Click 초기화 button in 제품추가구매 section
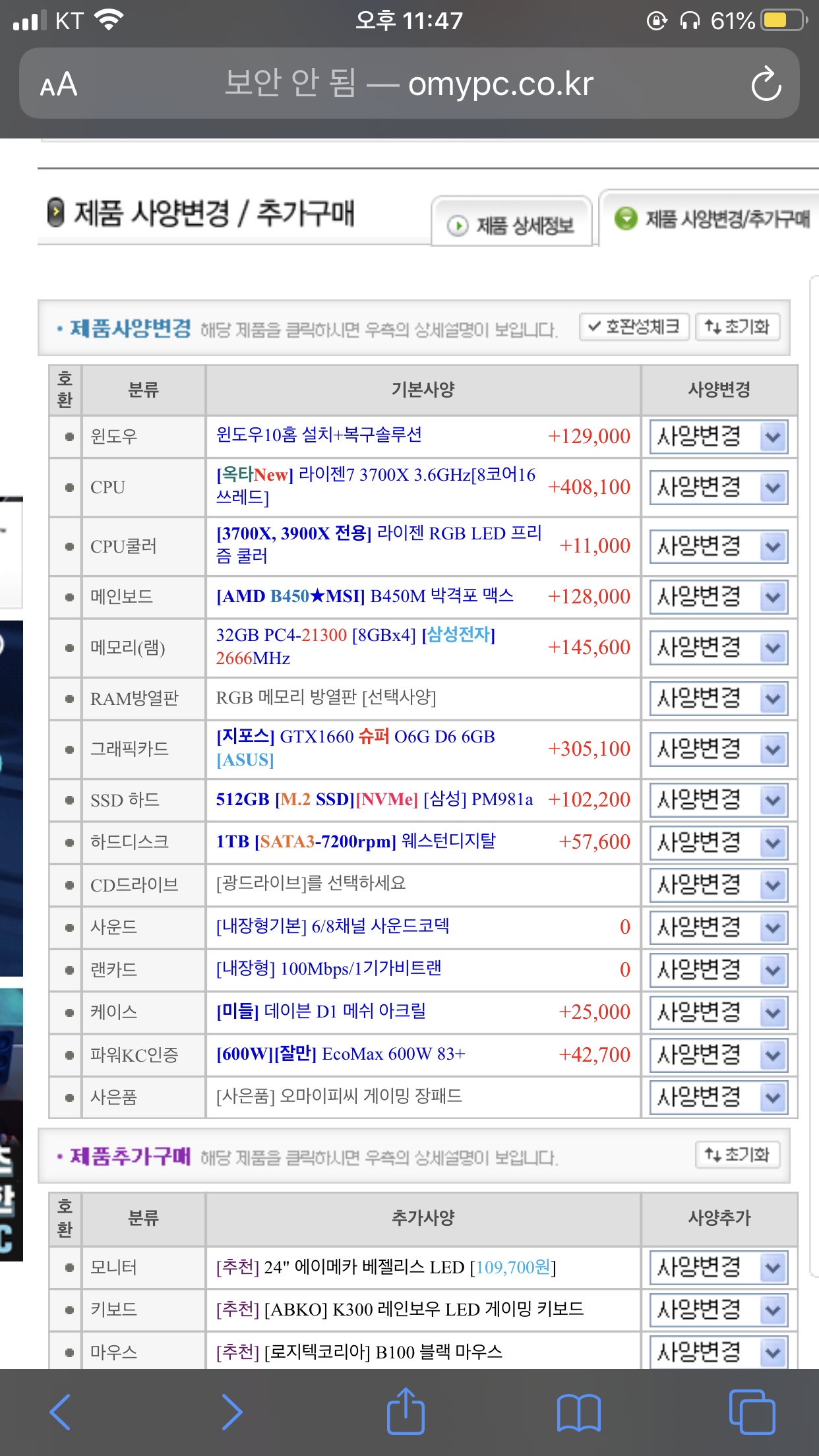 click(737, 1155)
